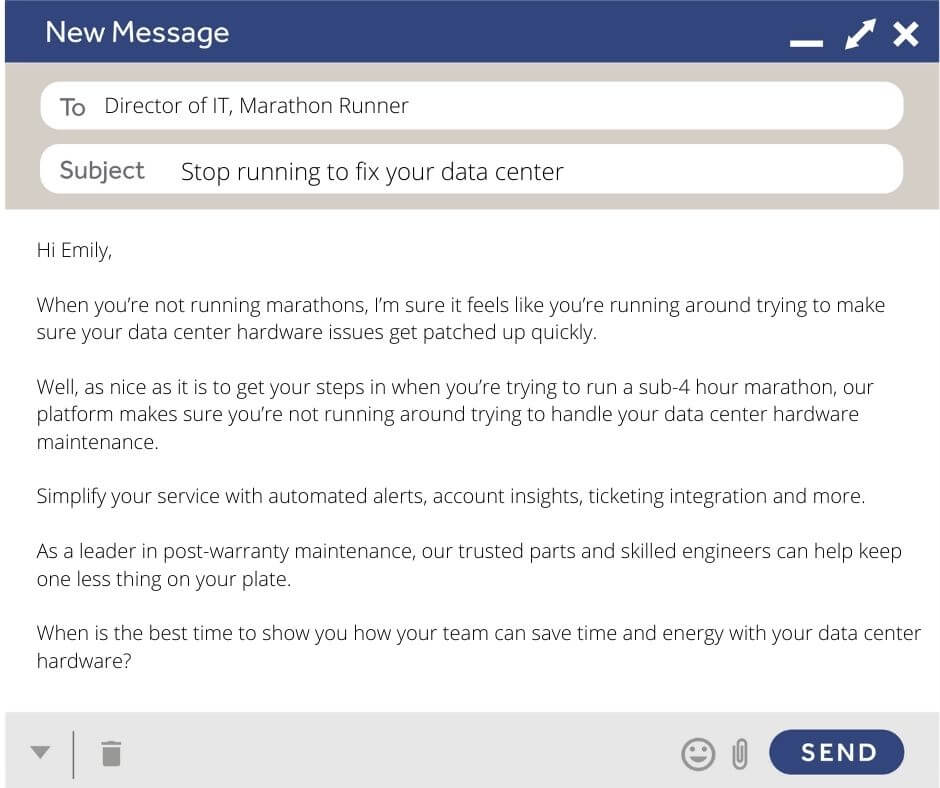
Task: Open more options dropdown arrow beside trash
Action: (x=40, y=753)
